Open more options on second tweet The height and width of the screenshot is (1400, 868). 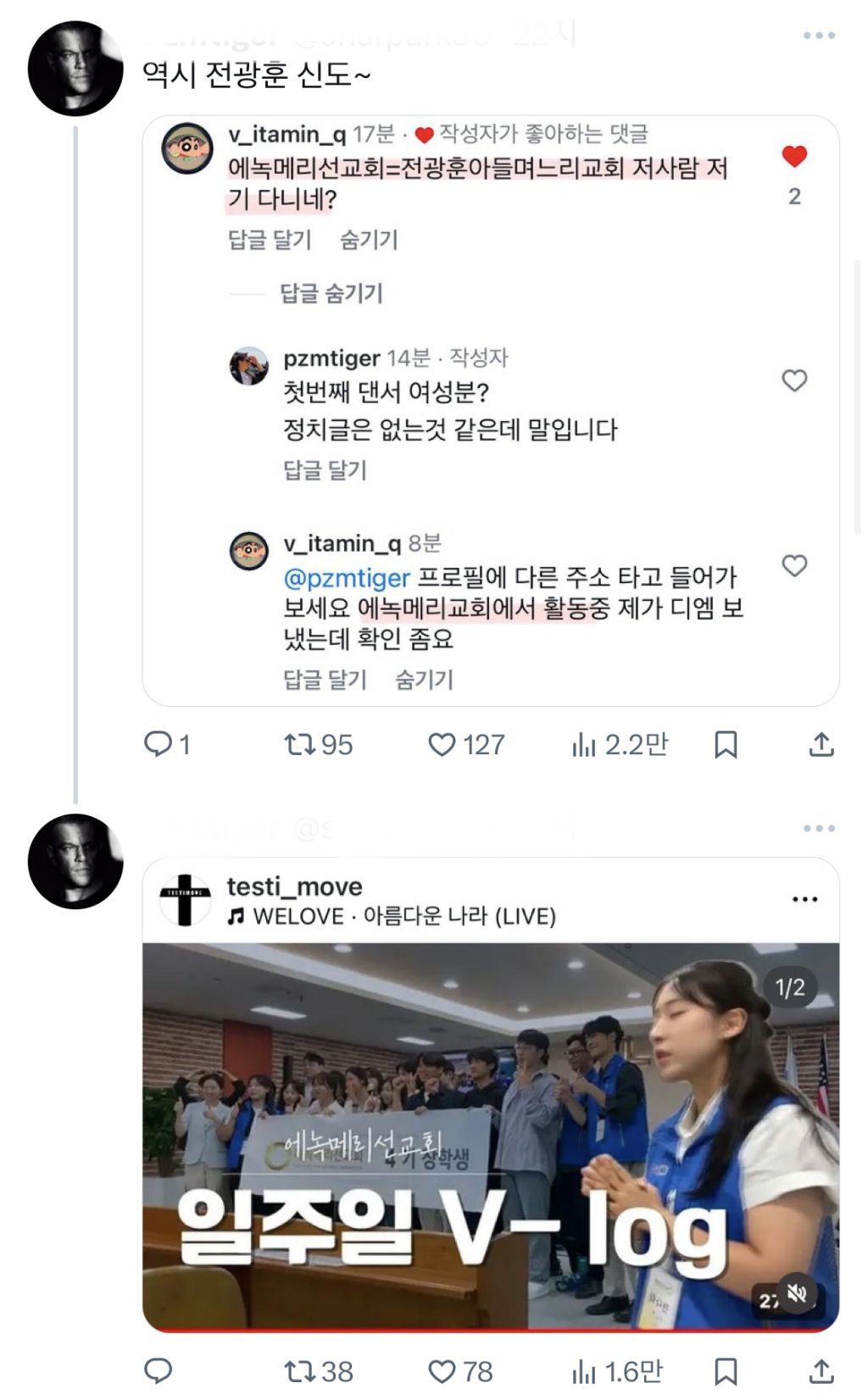(x=819, y=828)
